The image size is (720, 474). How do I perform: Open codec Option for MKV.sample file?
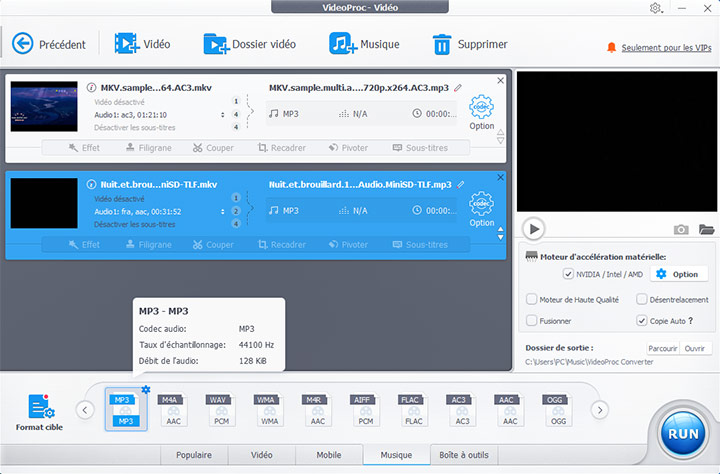481,113
